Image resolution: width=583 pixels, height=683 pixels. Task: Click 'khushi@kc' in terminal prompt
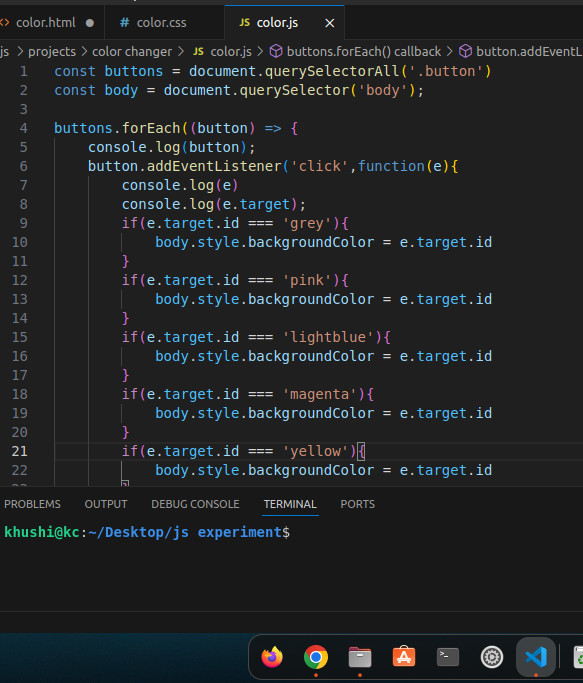coord(42,533)
